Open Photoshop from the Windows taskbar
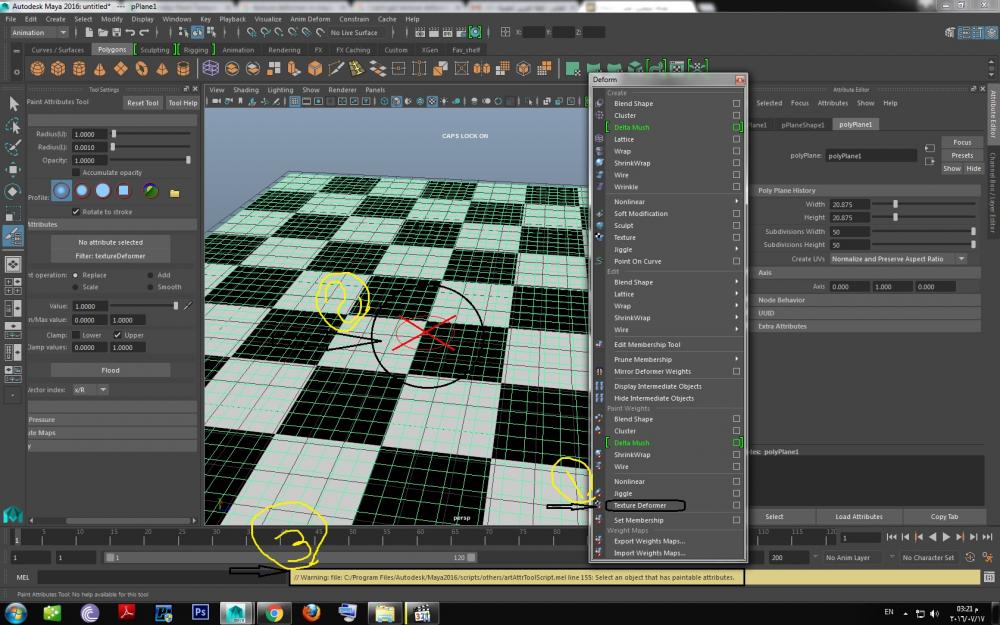1000x625 pixels. tap(200, 611)
